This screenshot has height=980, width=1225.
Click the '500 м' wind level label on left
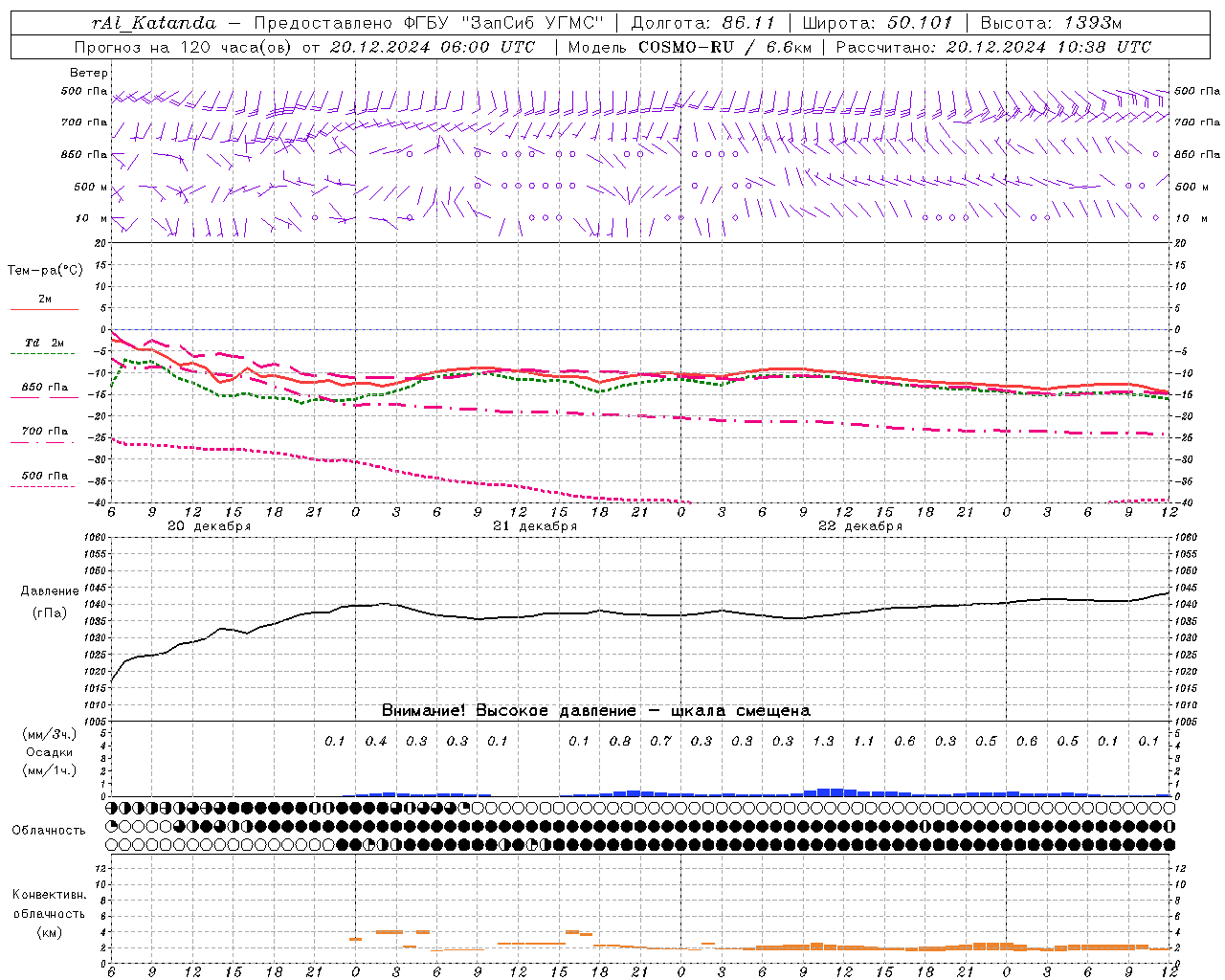coord(91,187)
